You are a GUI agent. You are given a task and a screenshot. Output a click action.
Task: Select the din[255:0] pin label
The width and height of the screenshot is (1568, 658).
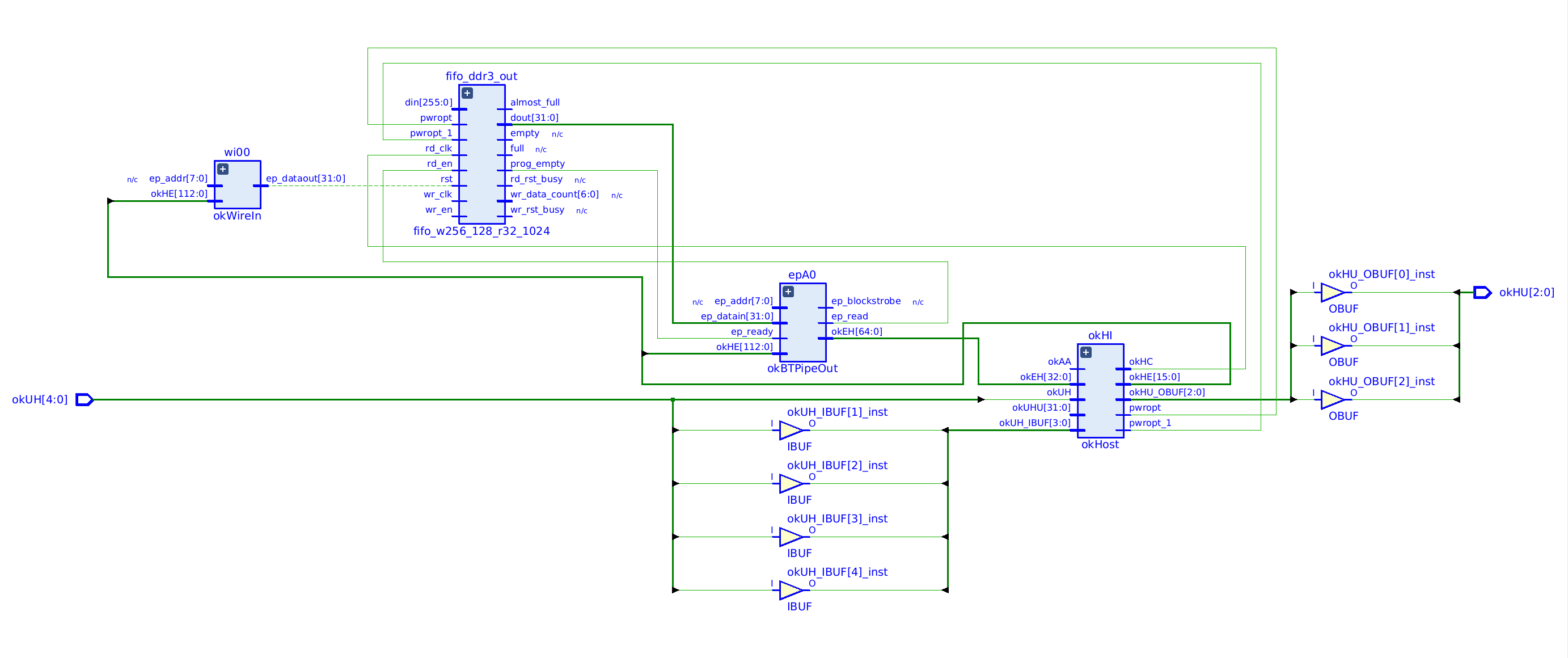(429, 102)
